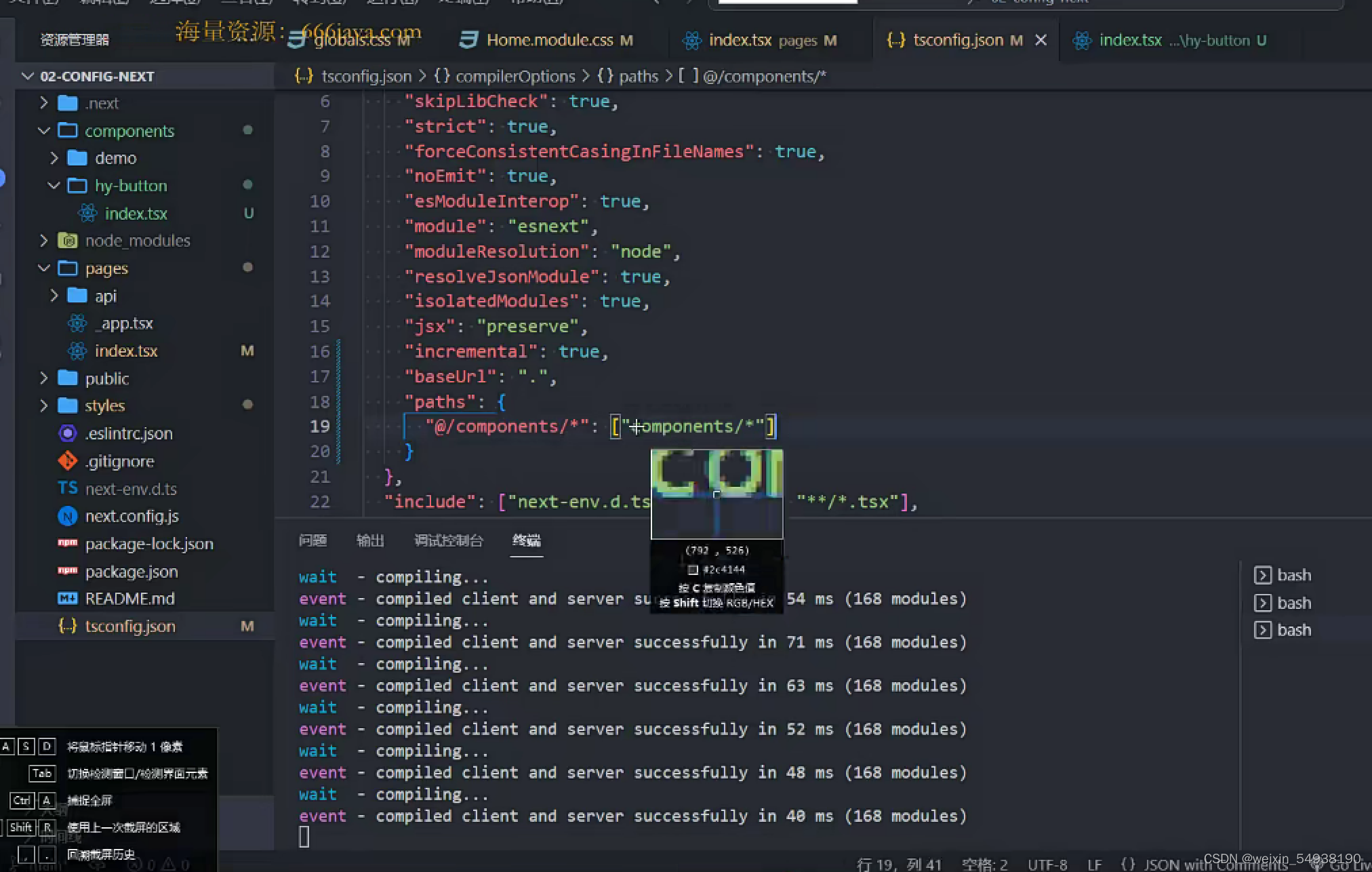Open the 输出 output panel tab

point(370,540)
